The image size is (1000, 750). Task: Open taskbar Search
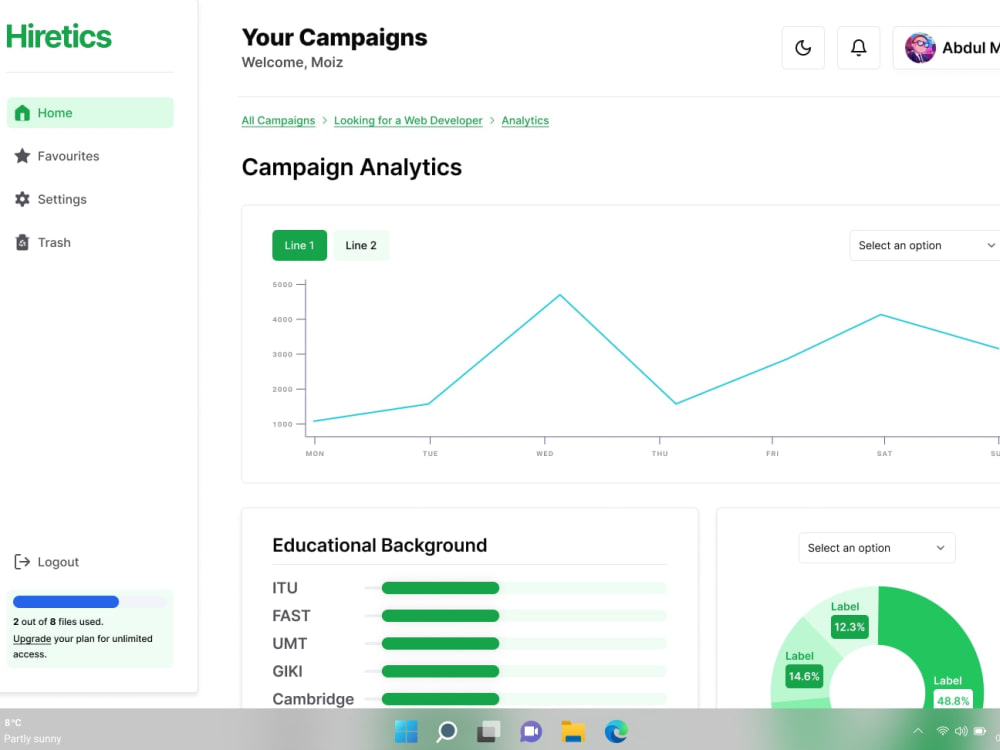tap(446, 731)
